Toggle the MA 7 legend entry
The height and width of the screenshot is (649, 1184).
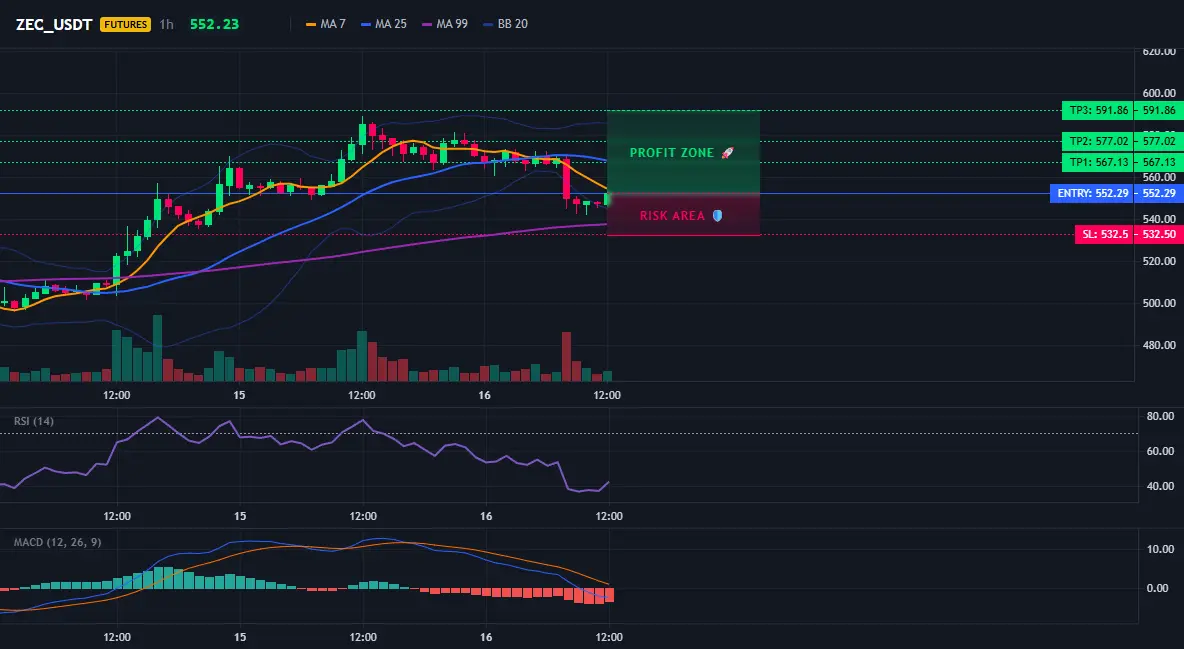tap(325, 24)
